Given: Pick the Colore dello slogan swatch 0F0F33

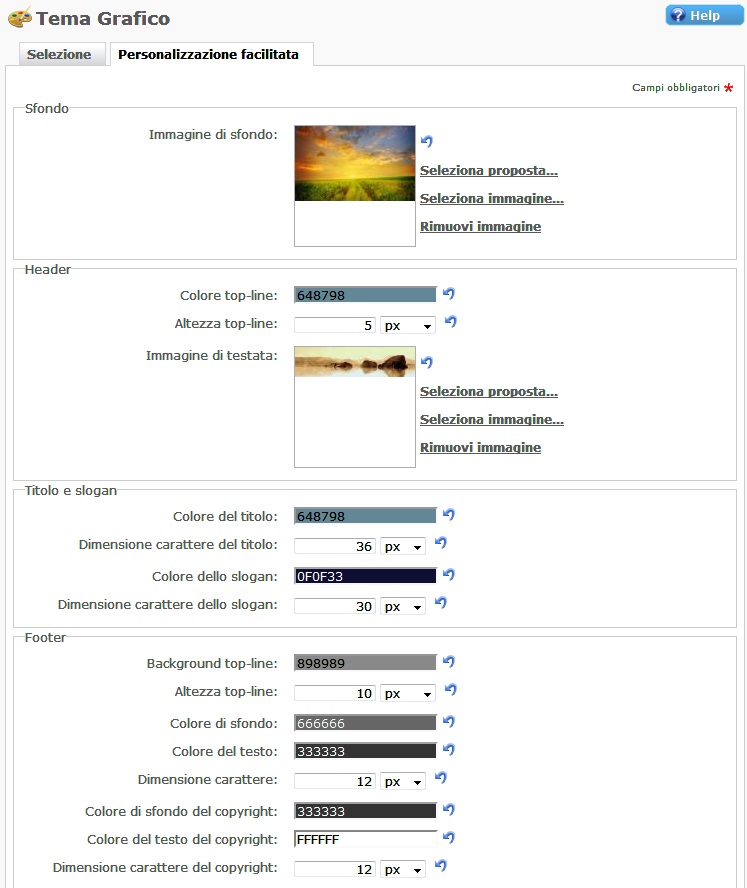Looking at the screenshot, I should [365, 576].
